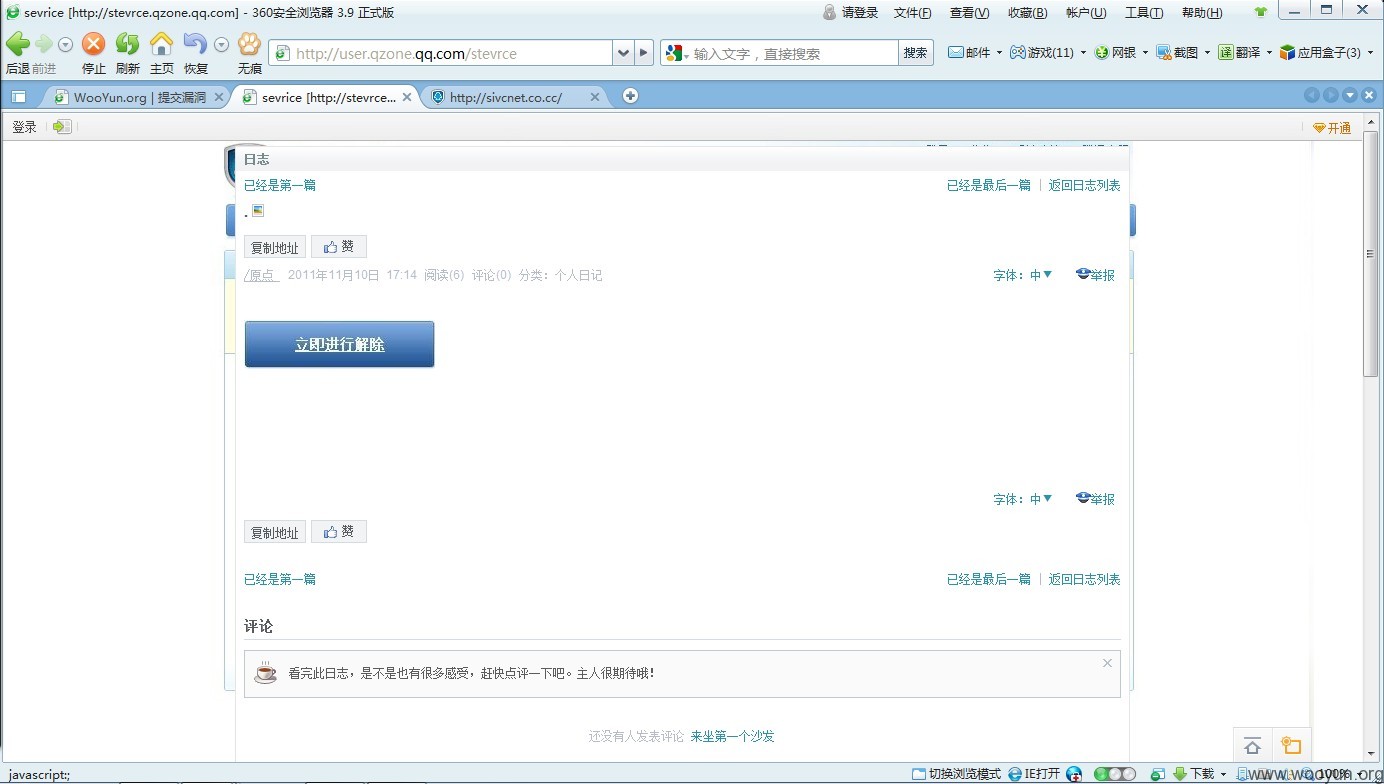Open the 查看(V) menu
1384x784 pixels.
969,13
